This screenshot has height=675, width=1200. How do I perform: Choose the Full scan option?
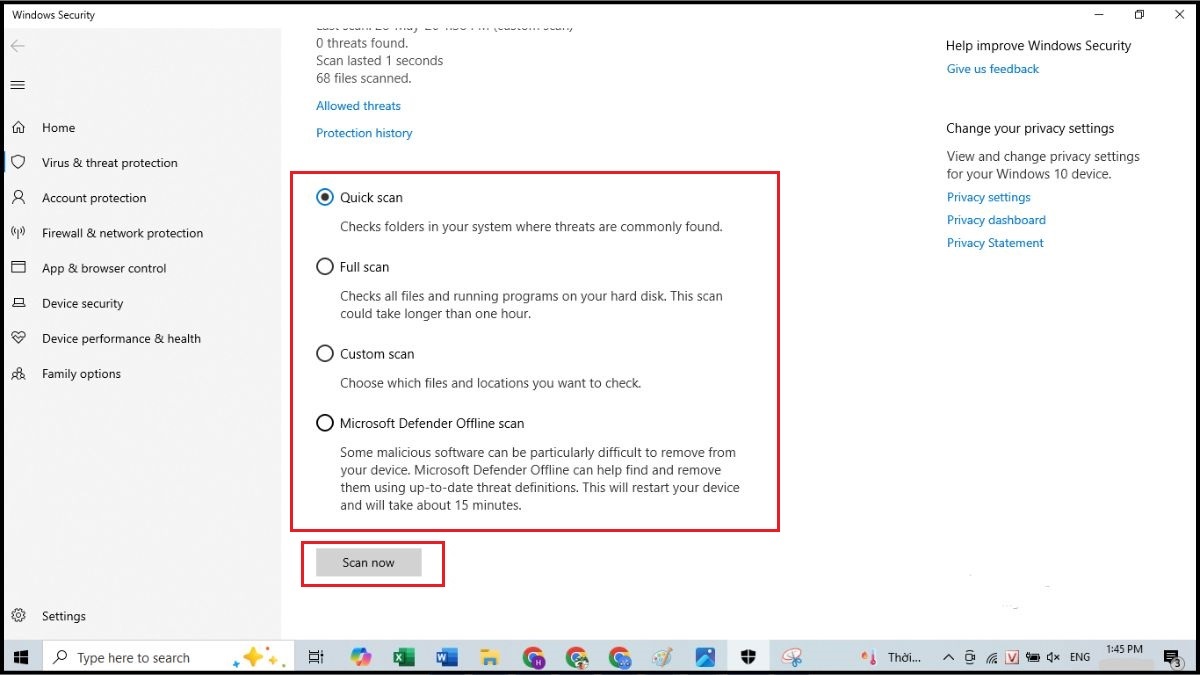point(325,267)
